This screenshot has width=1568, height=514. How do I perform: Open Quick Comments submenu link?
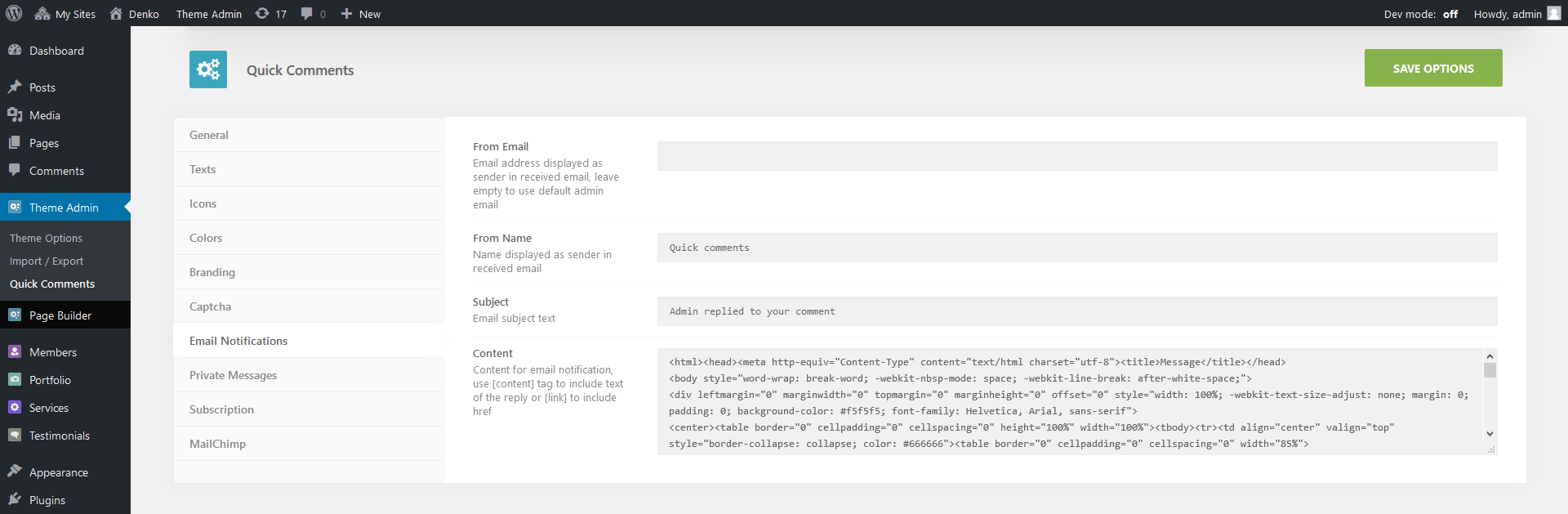(52, 284)
